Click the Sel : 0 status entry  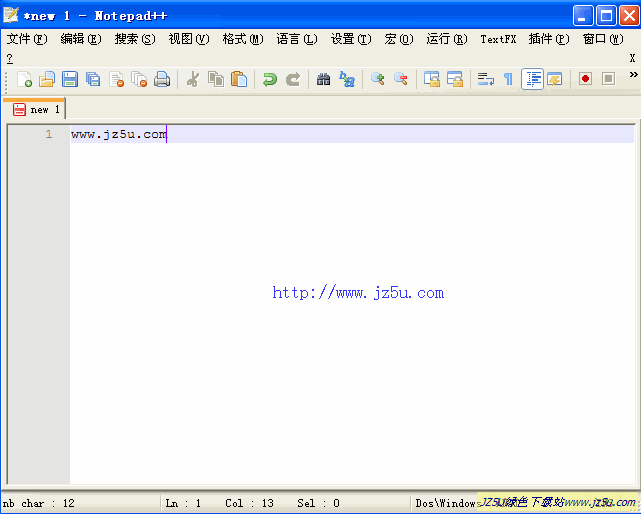pos(318,503)
